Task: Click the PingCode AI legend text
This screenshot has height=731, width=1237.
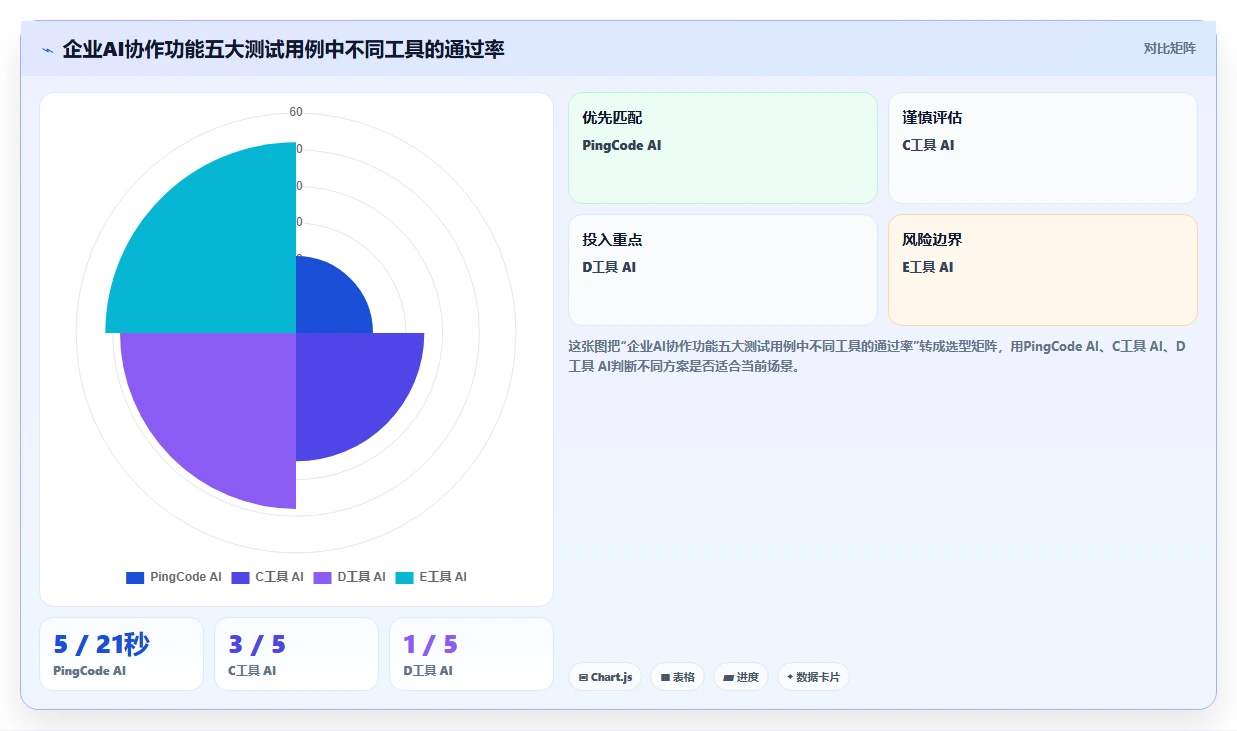Action: pyautogui.click(x=186, y=577)
